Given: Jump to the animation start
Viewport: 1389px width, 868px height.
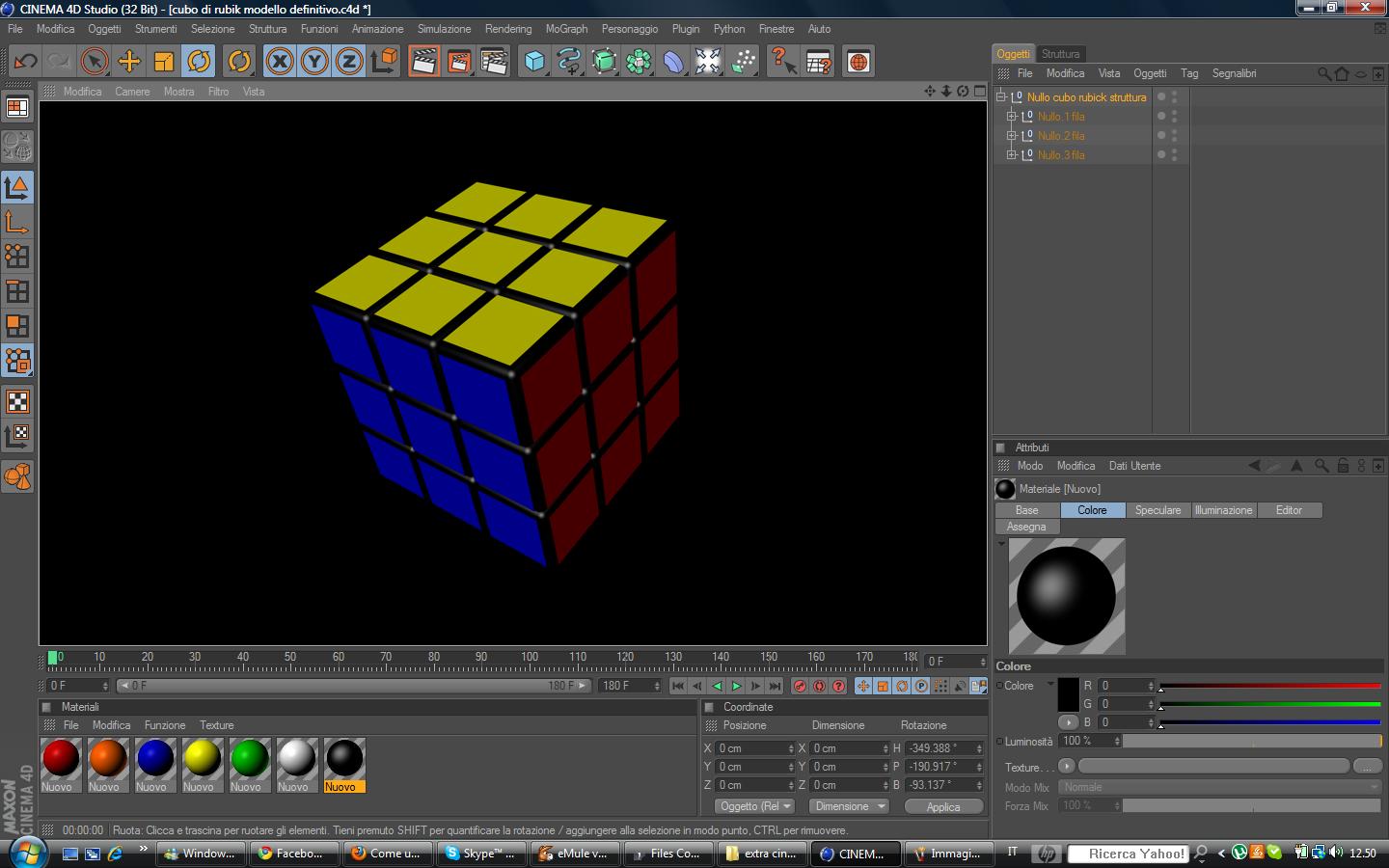Looking at the screenshot, I should (678, 686).
